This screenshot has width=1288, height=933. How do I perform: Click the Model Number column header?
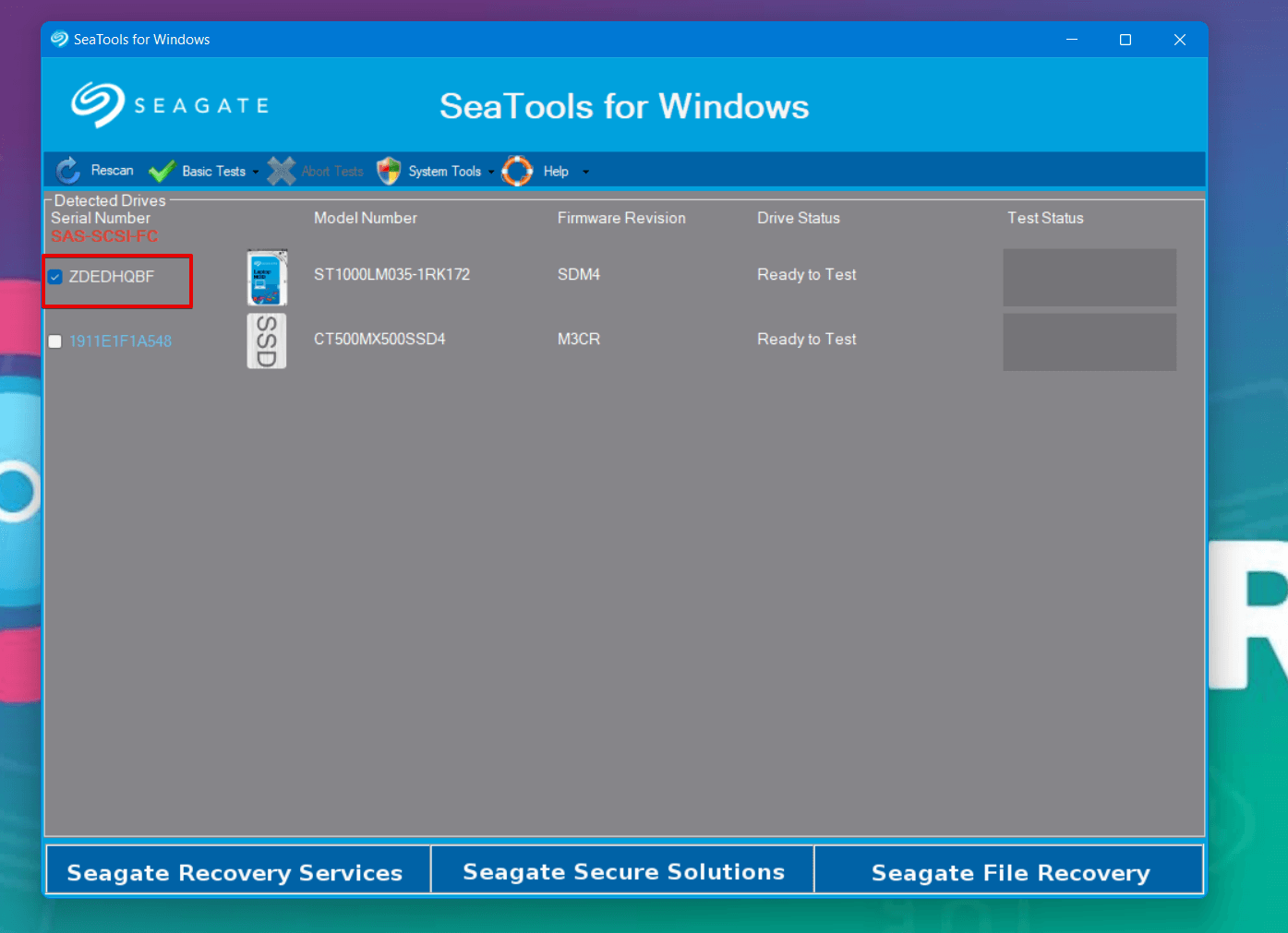(366, 219)
